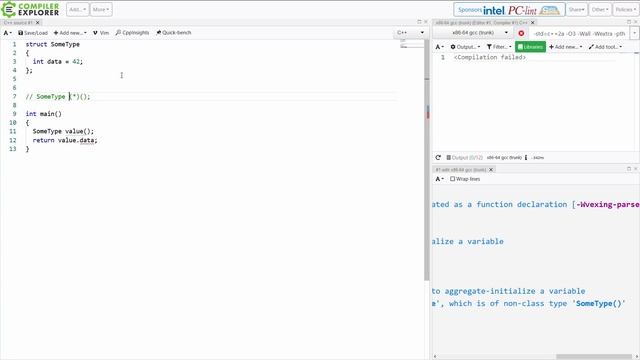Click the output horizontal scrollbar

[x=594, y=357]
